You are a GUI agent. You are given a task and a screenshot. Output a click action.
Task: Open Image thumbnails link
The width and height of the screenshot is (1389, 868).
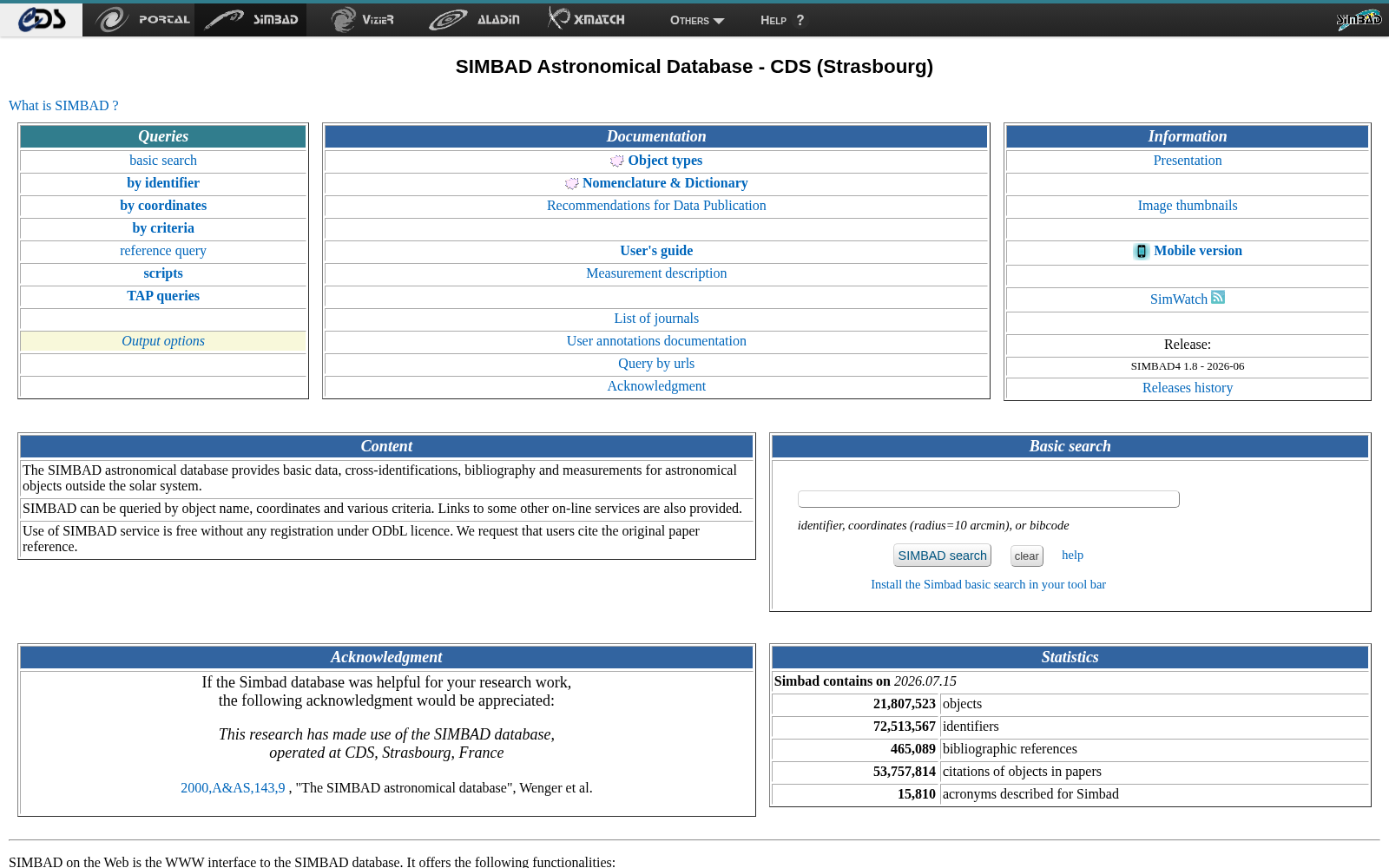coord(1188,206)
